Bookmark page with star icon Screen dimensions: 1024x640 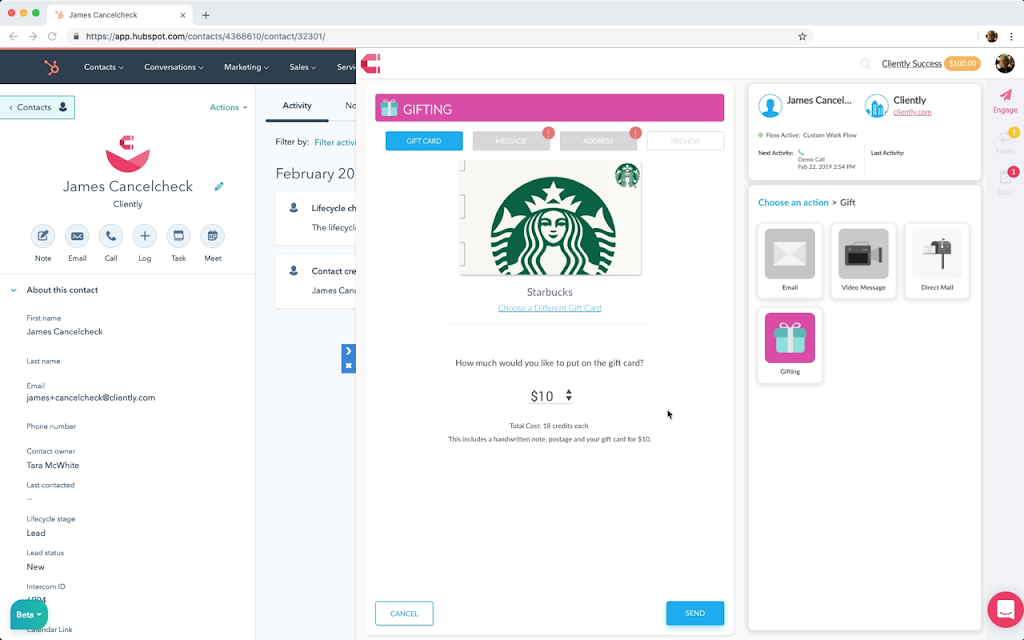[x=802, y=37]
